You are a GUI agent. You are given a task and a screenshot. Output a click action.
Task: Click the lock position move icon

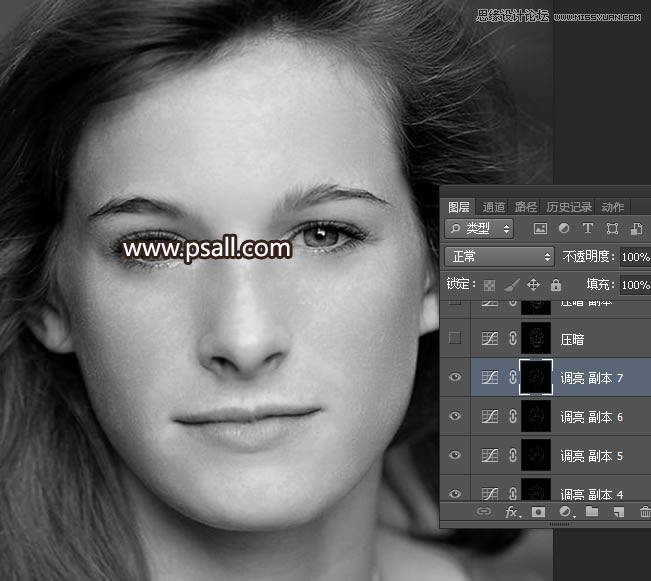(x=533, y=285)
